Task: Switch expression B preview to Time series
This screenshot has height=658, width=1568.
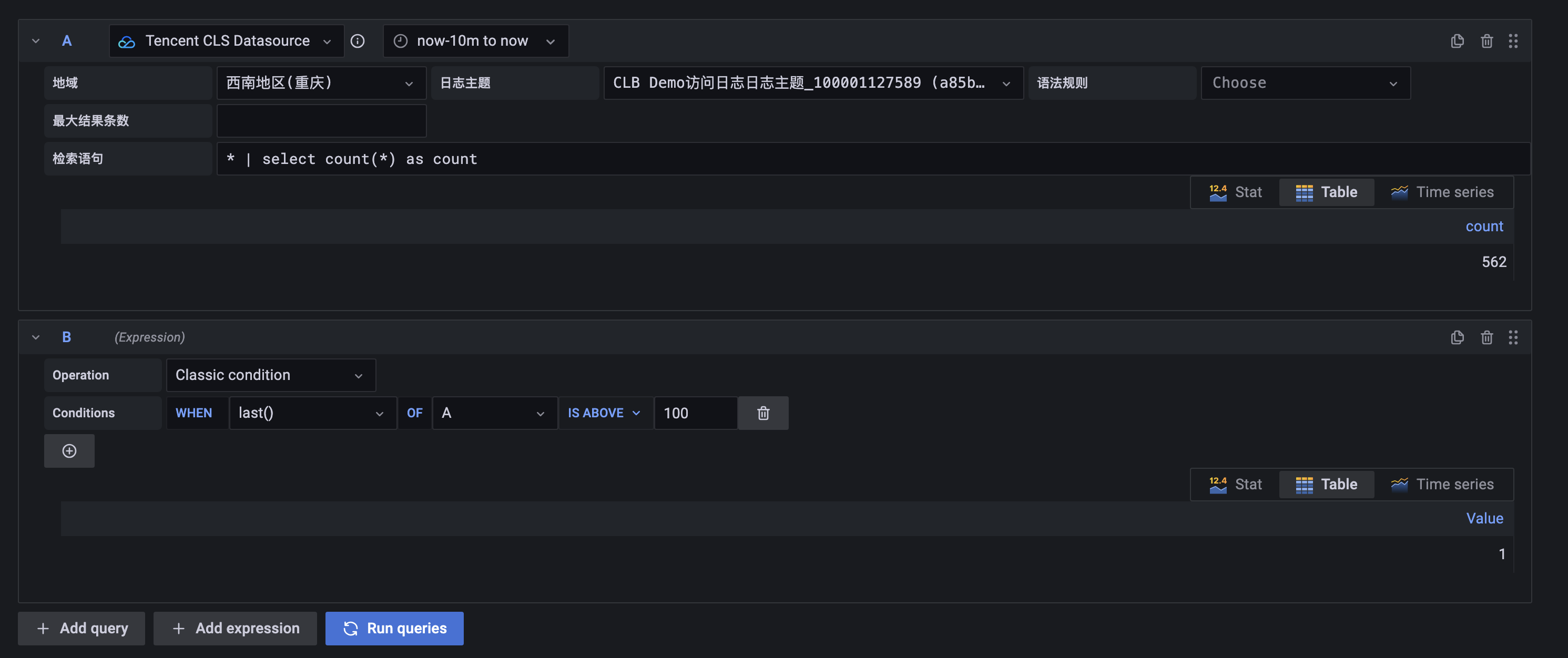Action: coord(1443,484)
